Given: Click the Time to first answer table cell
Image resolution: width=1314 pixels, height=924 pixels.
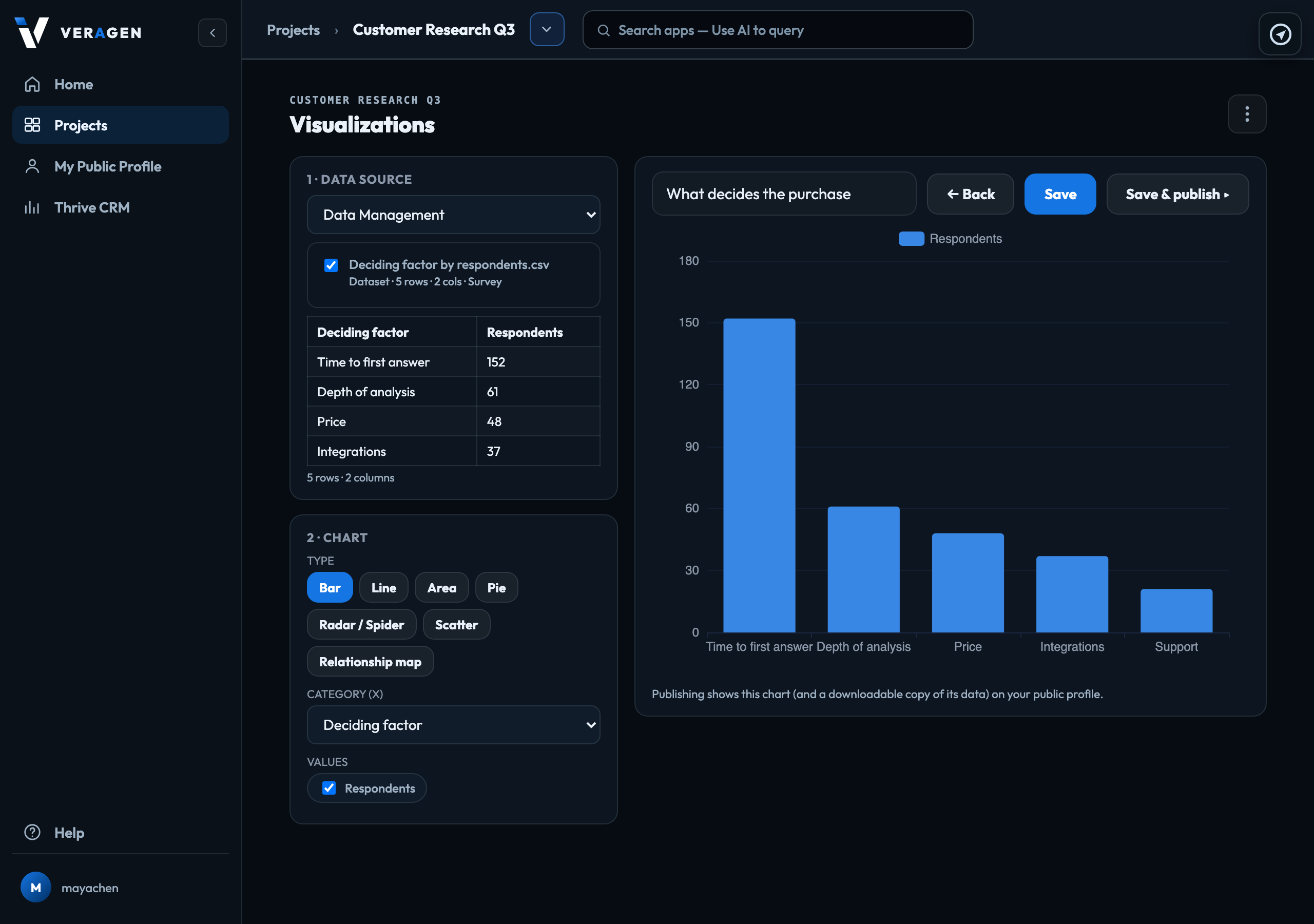Looking at the screenshot, I should point(392,362).
